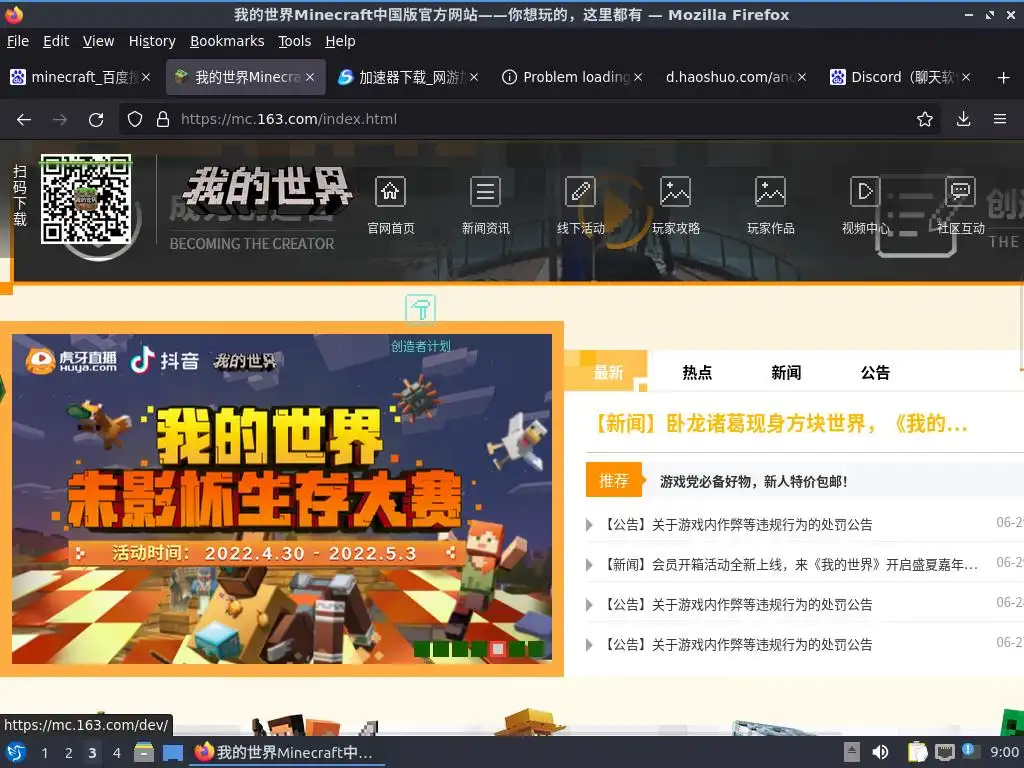The height and width of the screenshot is (768, 1024).
Task: Select the 热点 news tab
Action: tap(697, 372)
